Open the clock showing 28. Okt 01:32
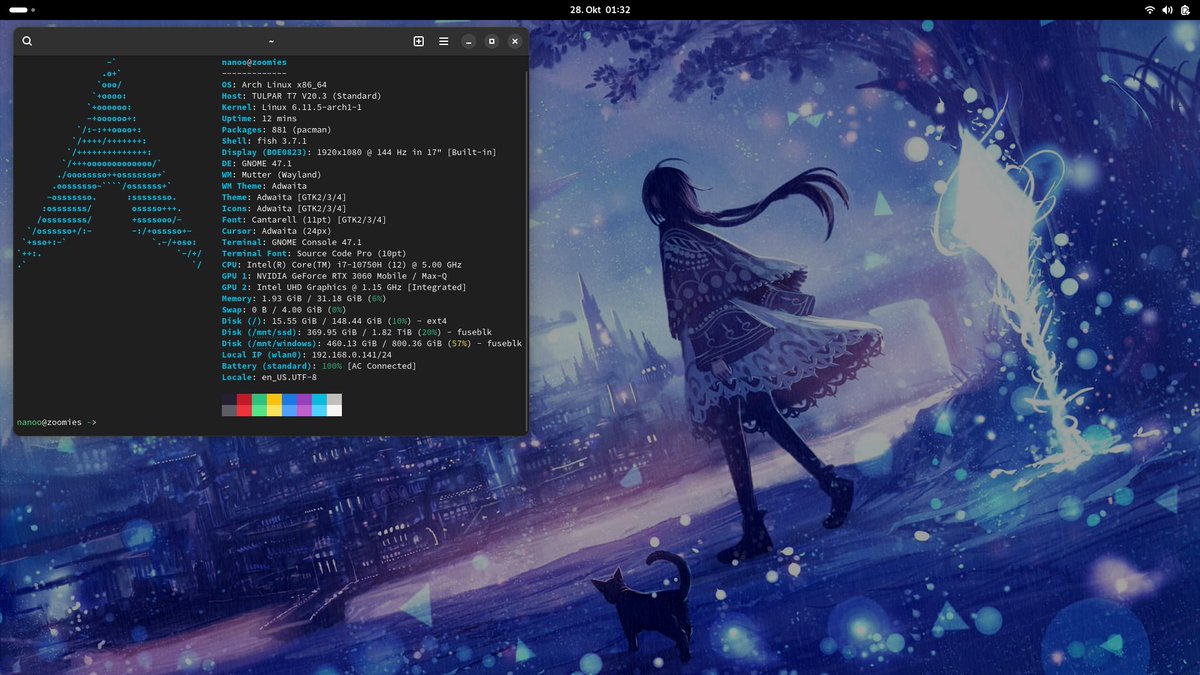 tap(600, 9)
